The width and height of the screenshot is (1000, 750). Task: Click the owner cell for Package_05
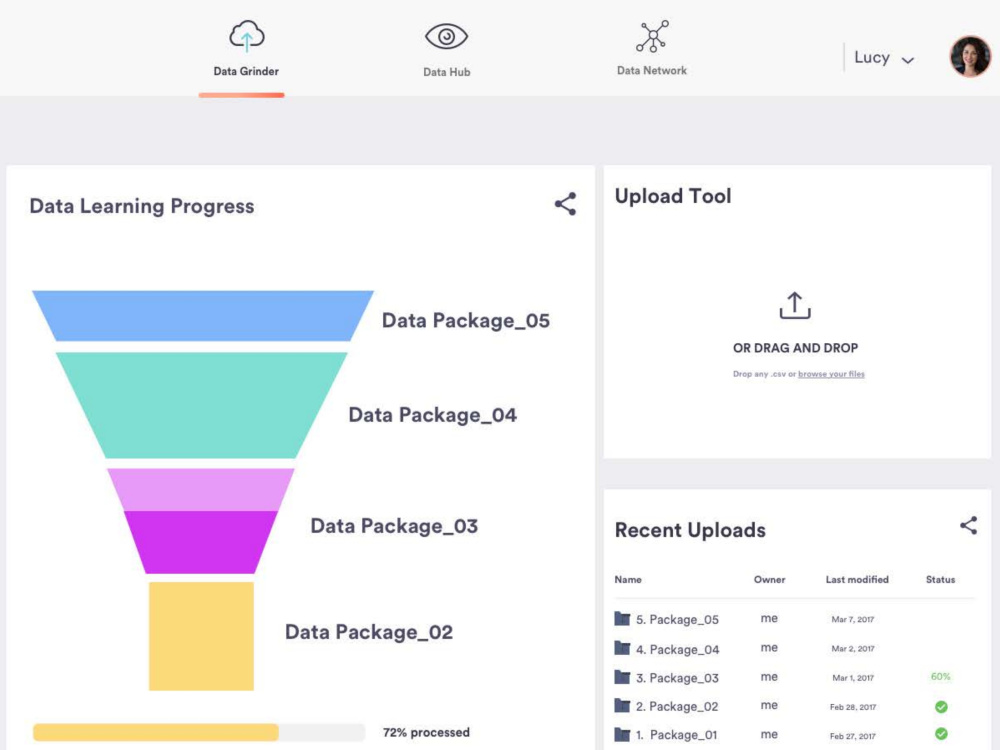coord(769,619)
